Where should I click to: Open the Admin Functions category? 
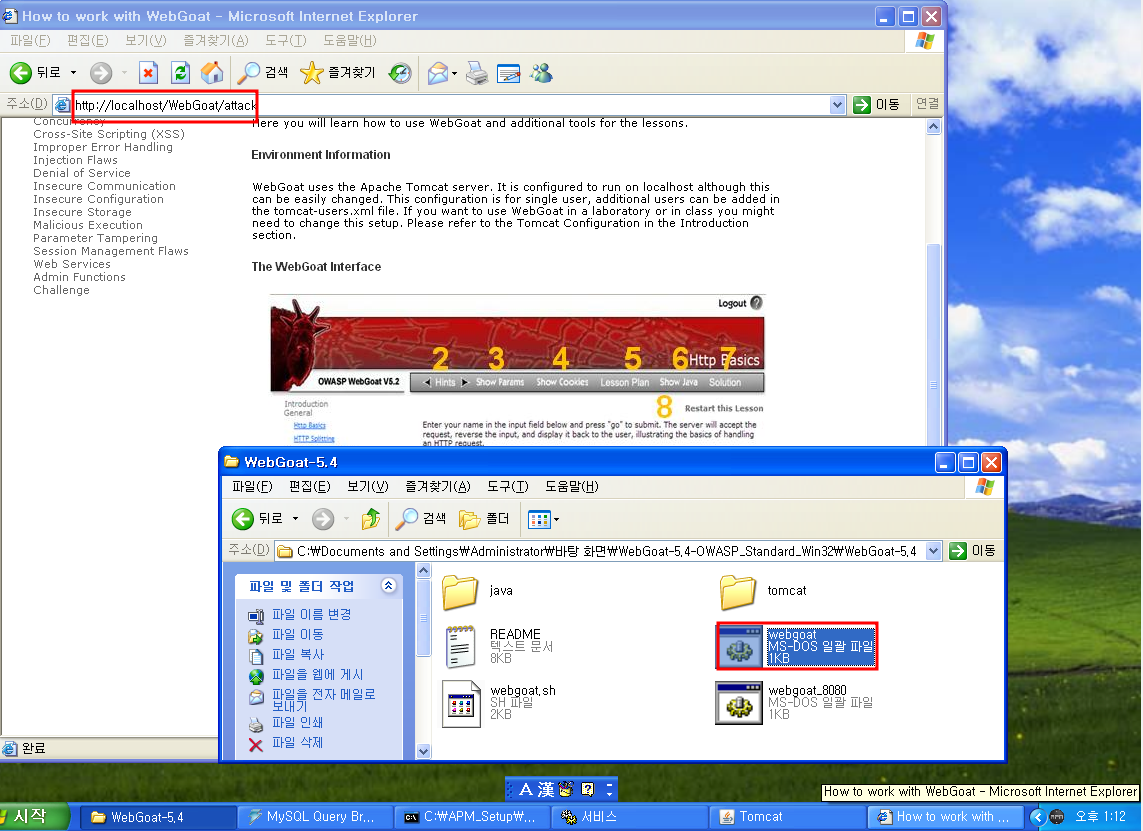79,278
